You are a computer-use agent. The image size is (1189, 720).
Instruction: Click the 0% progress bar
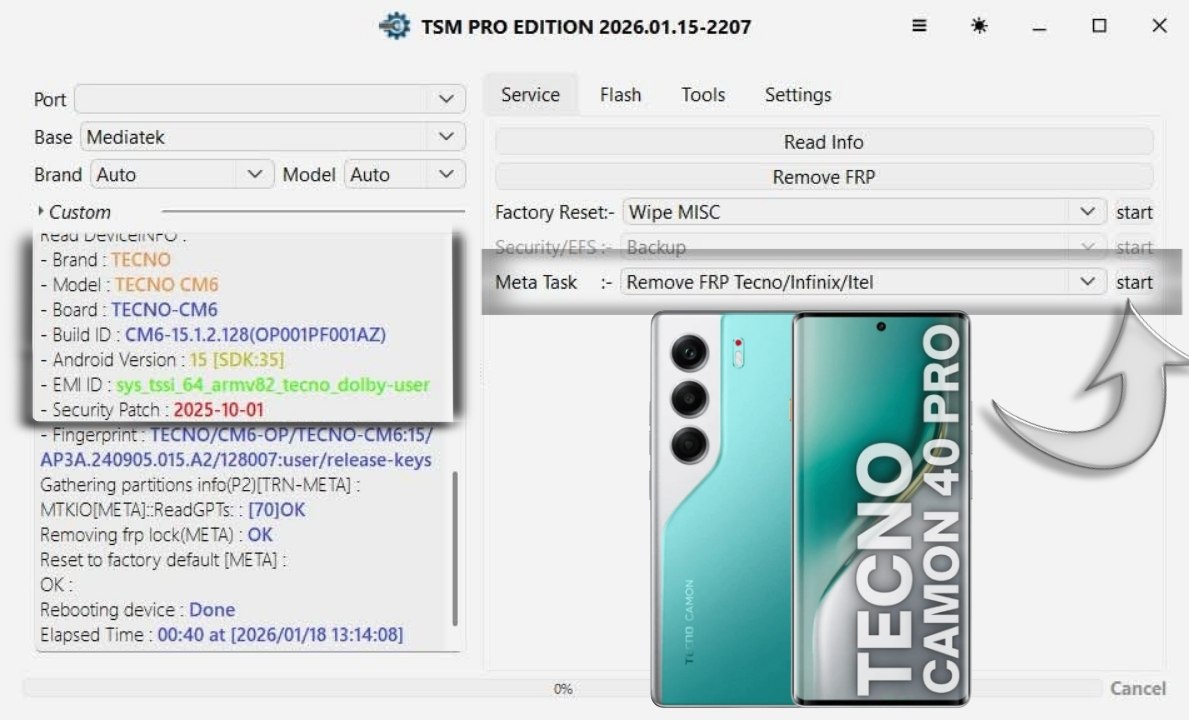[562, 688]
